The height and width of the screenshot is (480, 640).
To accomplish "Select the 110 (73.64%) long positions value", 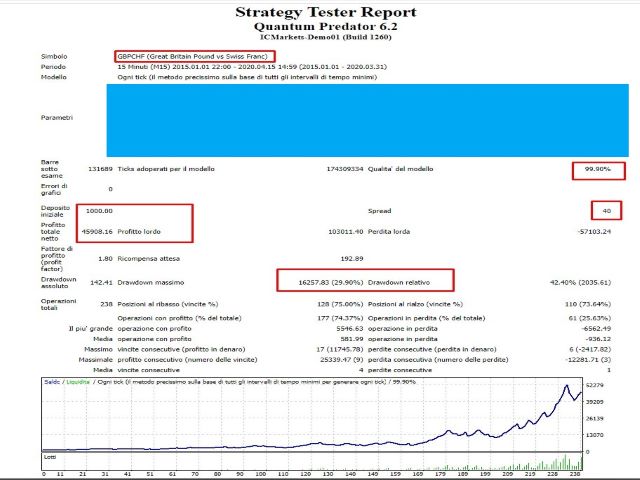I will [588, 304].
